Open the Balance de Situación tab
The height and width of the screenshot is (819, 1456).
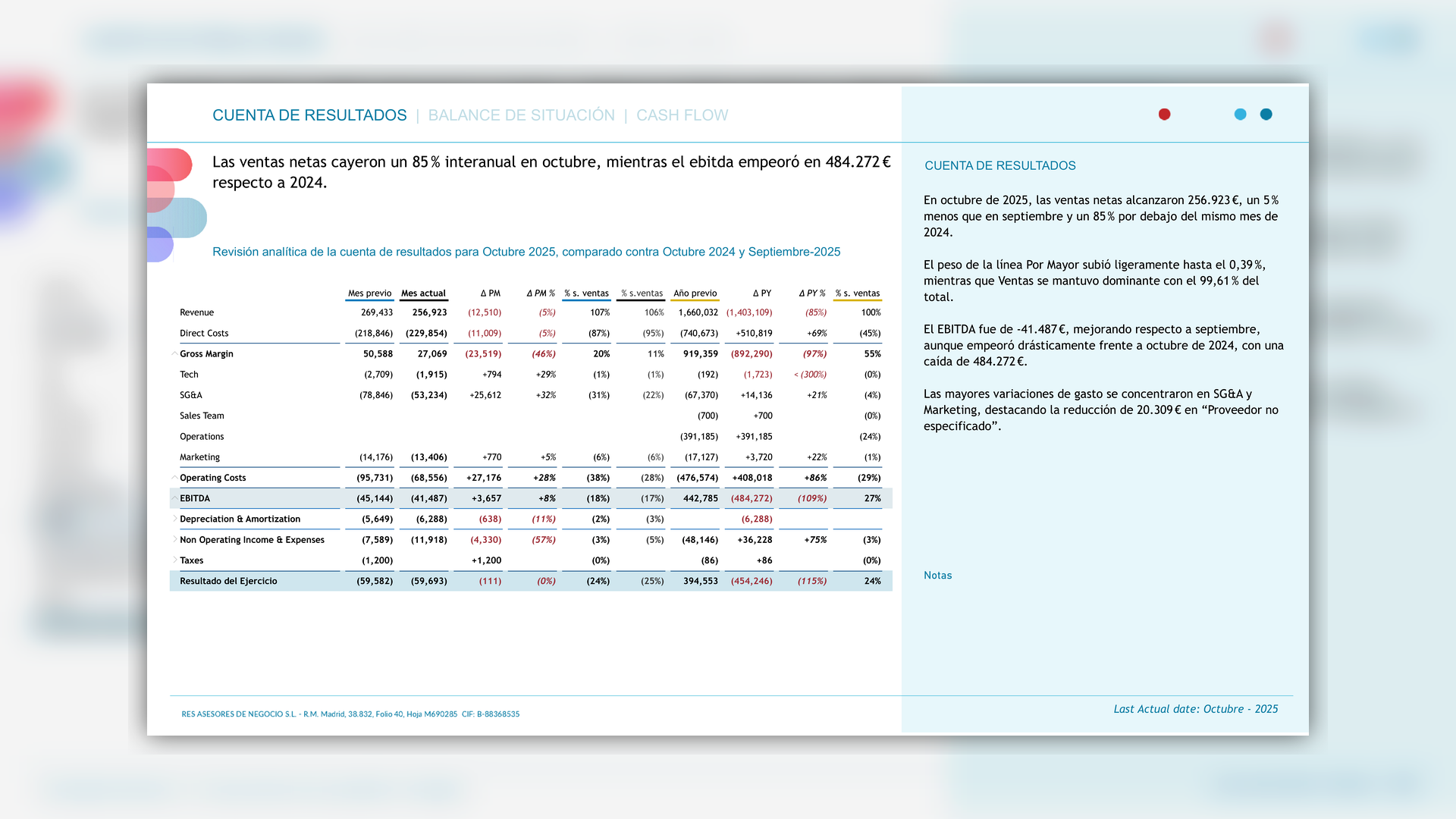coord(521,115)
